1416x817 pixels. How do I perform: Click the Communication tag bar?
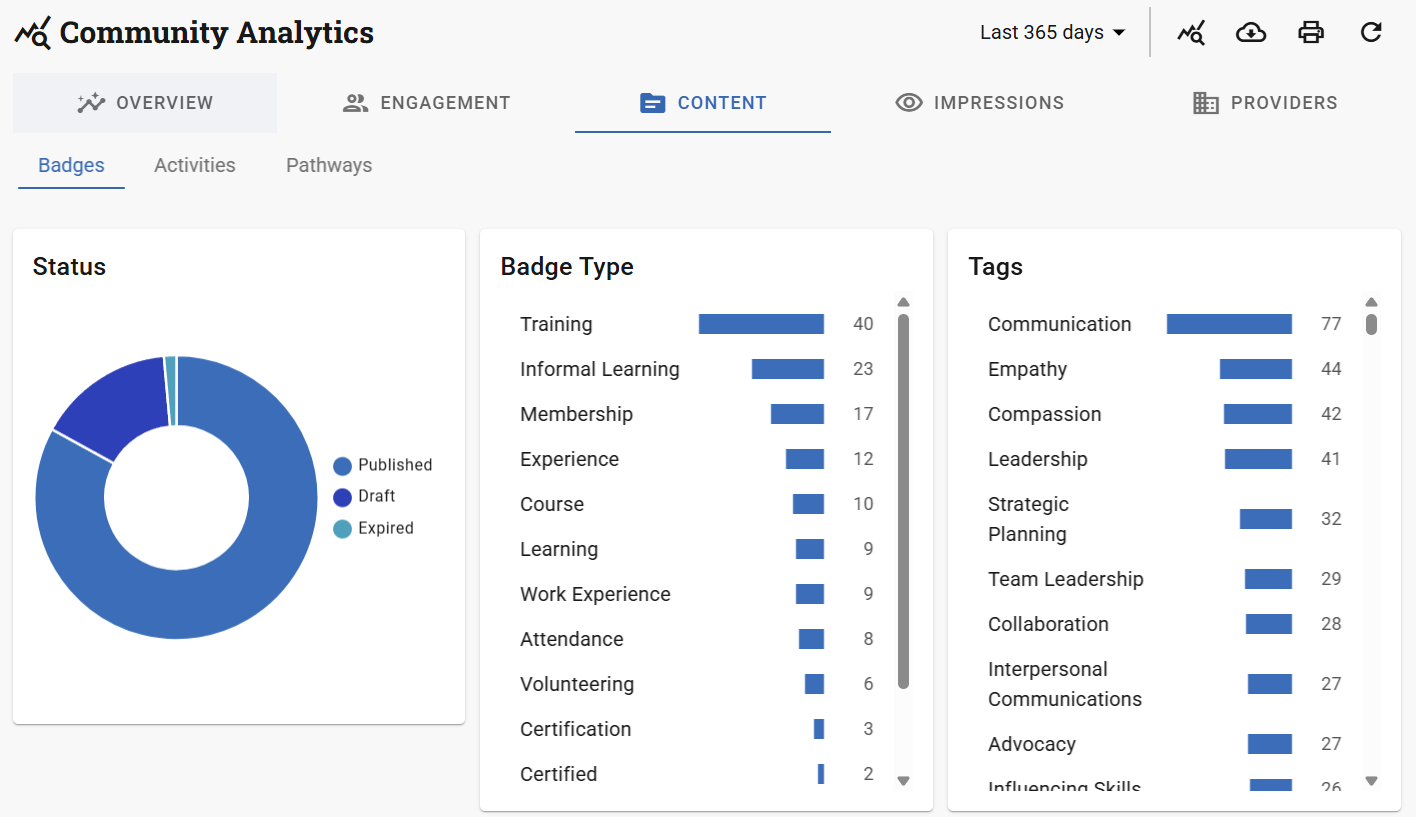coord(1229,324)
